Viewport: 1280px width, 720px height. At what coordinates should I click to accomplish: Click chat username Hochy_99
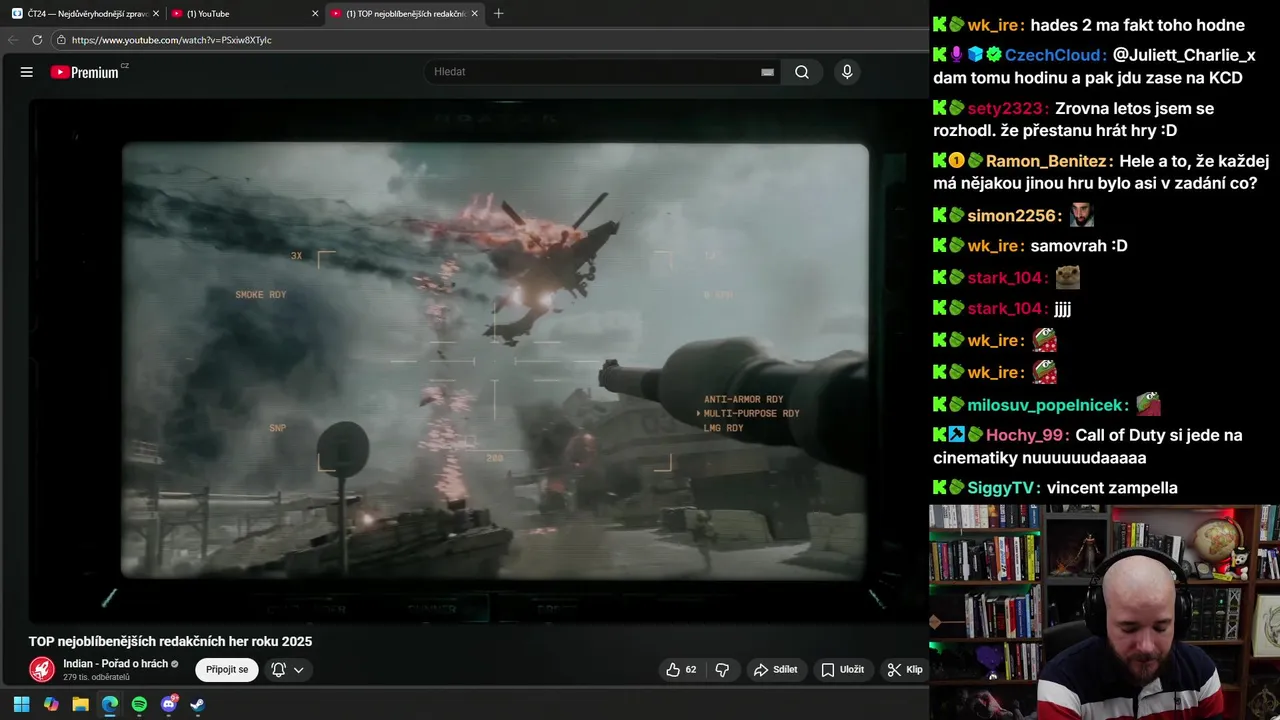(1026, 435)
